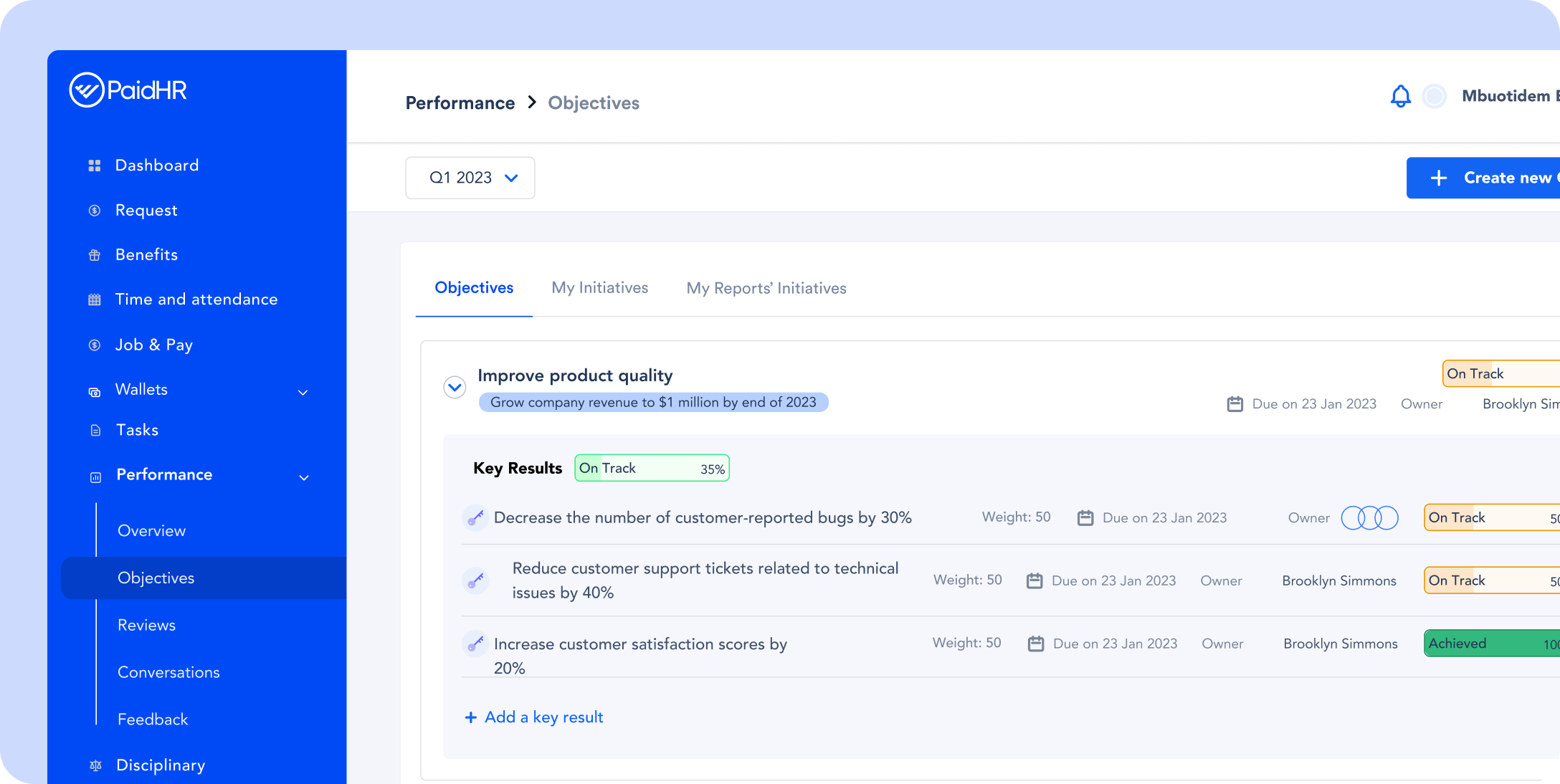
Task: Click the Disciplinary scales icon
Action: pos(95,765)
